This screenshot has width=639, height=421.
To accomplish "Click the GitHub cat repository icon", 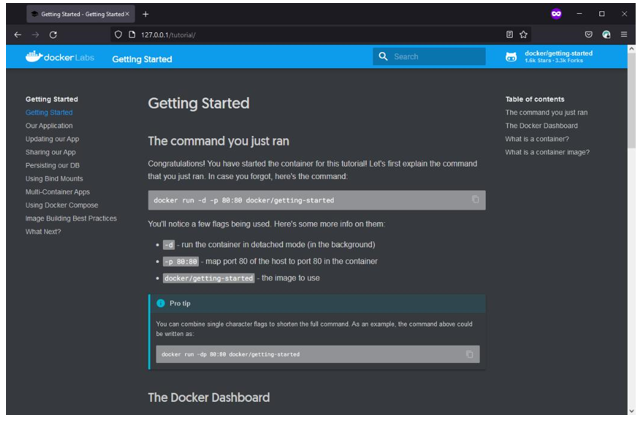I will click(x=511, y=57).
